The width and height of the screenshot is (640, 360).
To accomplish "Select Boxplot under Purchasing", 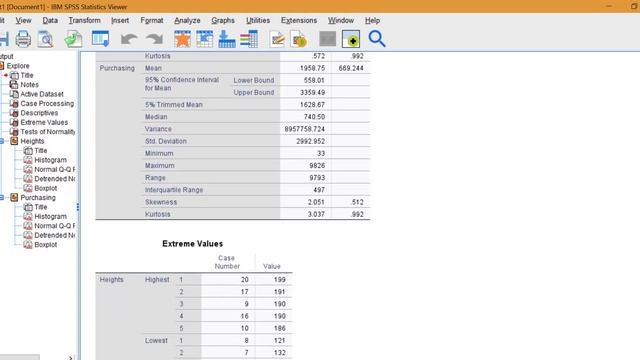I will click(46, 244).
